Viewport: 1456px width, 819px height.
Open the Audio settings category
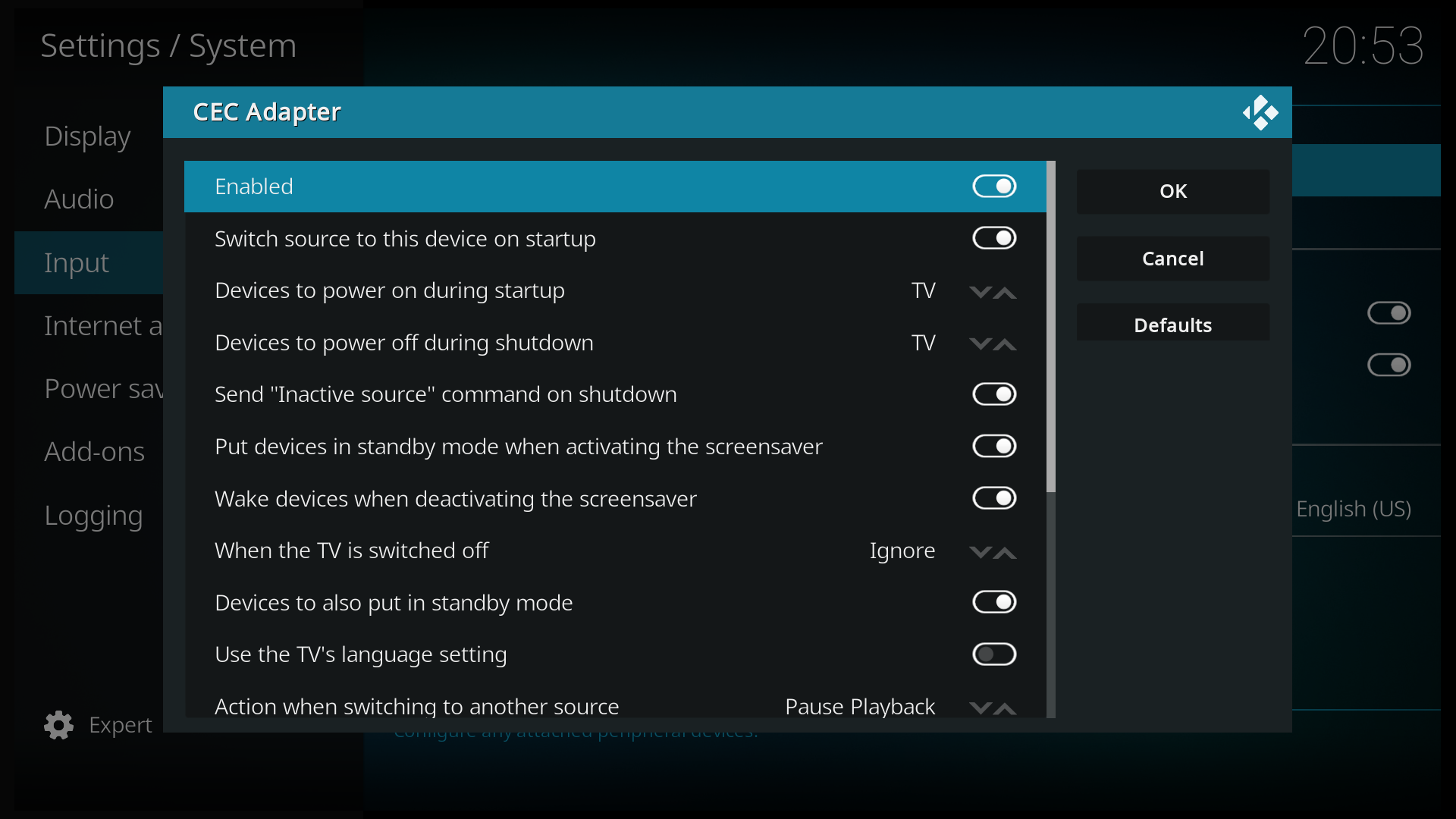tap(79, 199)
